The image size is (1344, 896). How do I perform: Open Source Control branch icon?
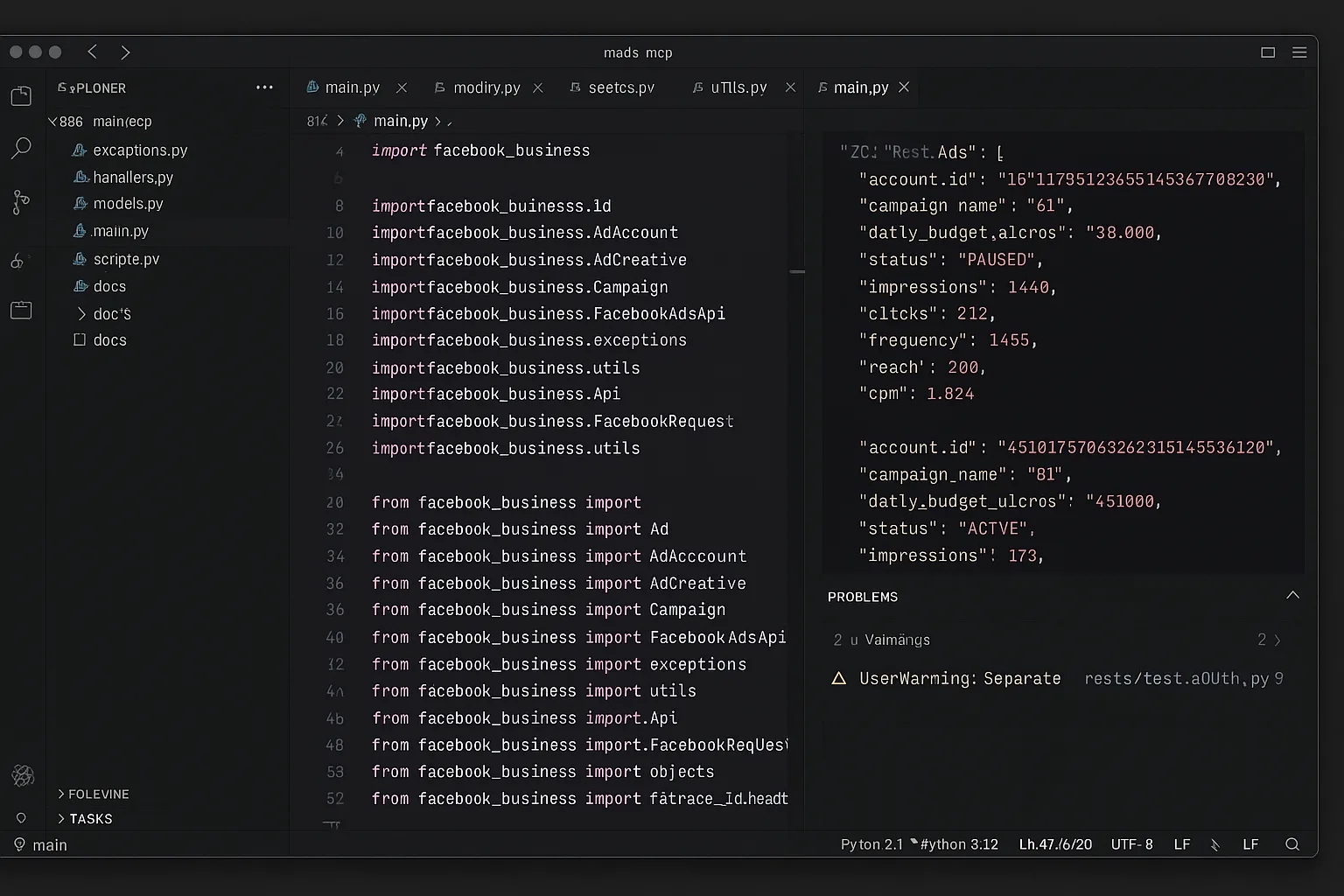point(21,202)
